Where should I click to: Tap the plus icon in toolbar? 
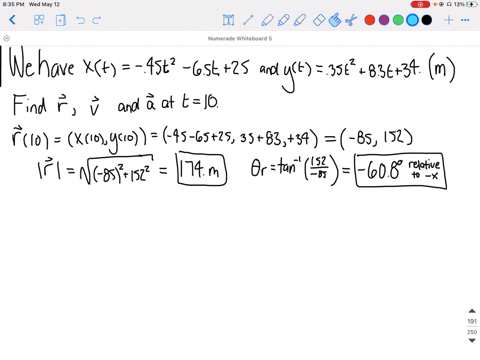[449, 20]
